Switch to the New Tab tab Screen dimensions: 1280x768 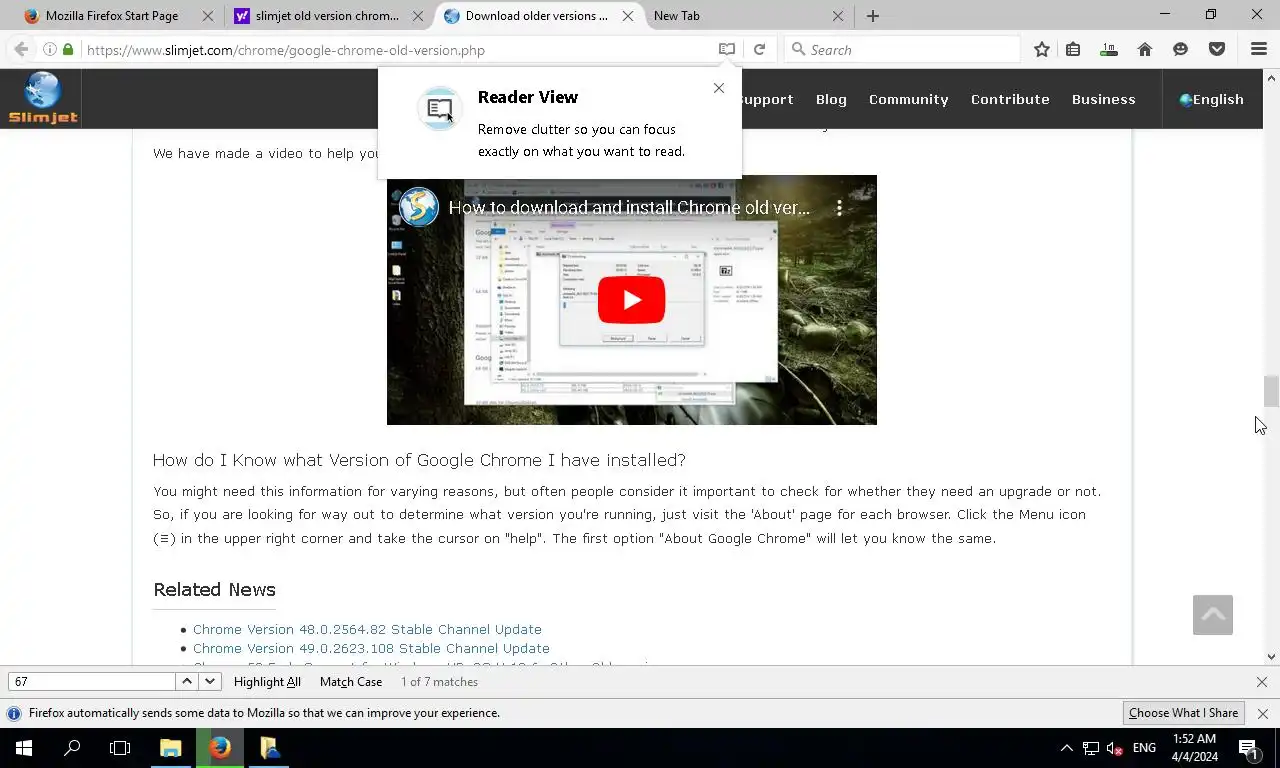point(676,16)
